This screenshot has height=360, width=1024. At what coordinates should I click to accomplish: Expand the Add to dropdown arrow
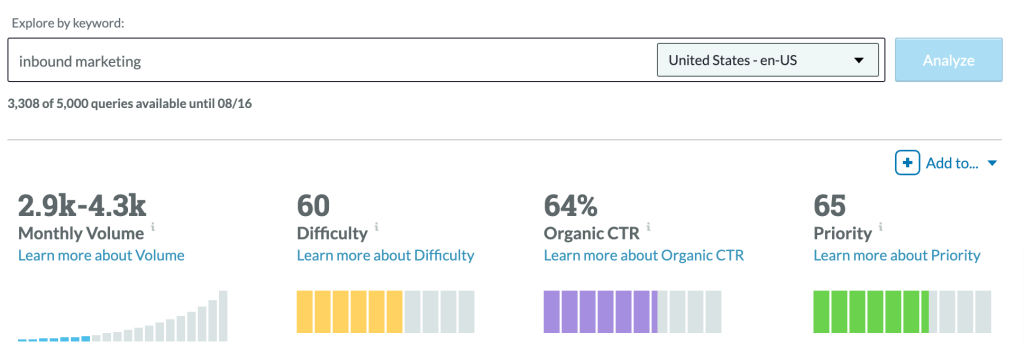pyautogui.click(x=992, y=163)
